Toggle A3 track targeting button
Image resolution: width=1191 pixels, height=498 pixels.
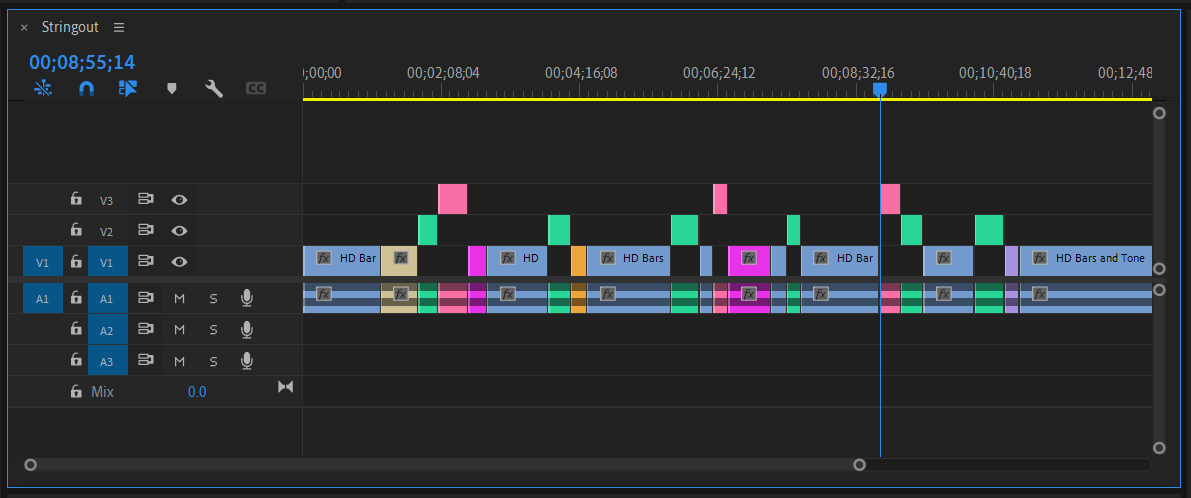107,361
